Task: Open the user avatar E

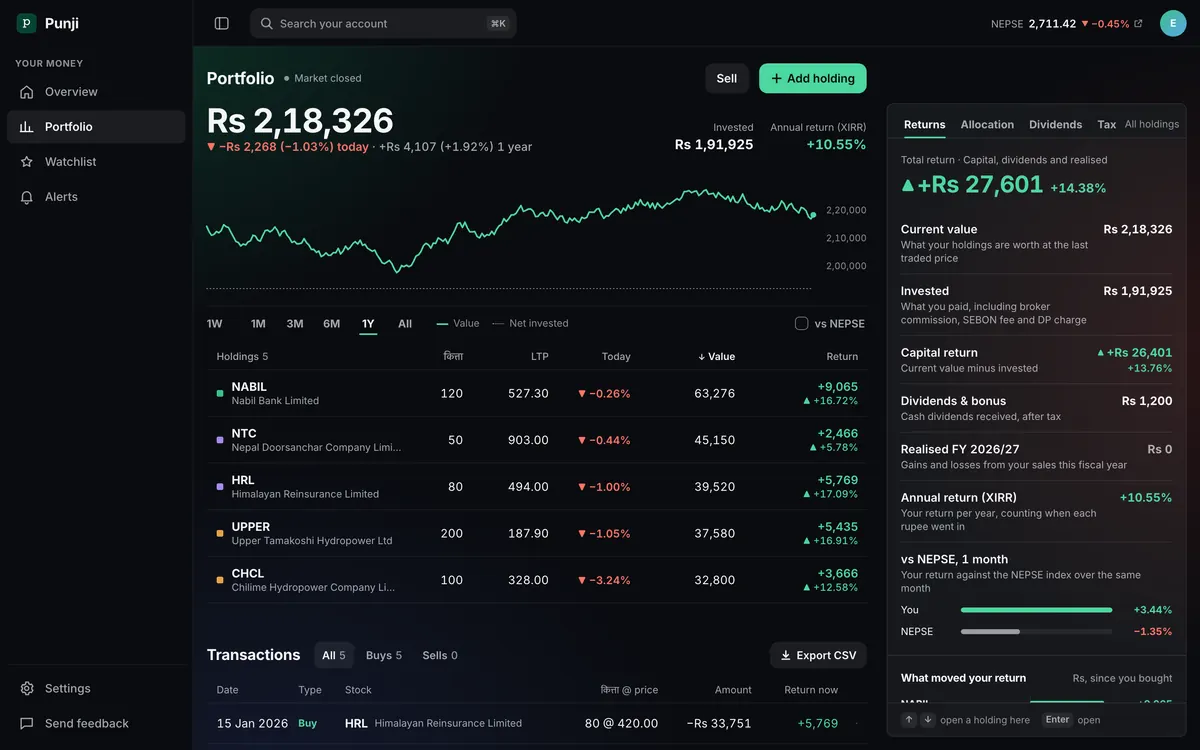Action: [1173, 23]
